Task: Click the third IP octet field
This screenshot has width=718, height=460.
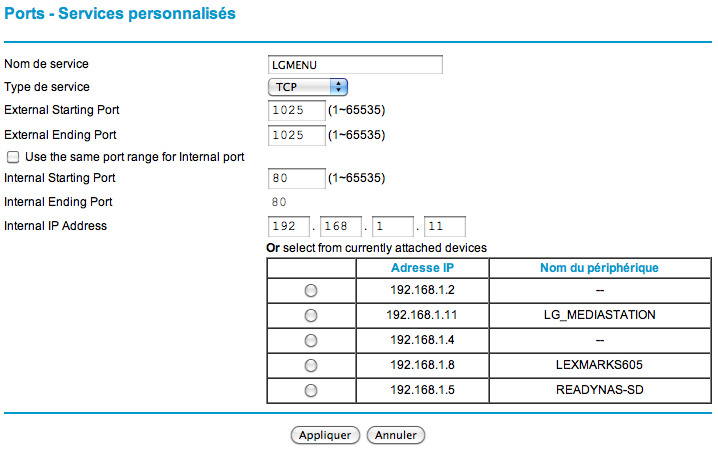Action: (392, 226)
